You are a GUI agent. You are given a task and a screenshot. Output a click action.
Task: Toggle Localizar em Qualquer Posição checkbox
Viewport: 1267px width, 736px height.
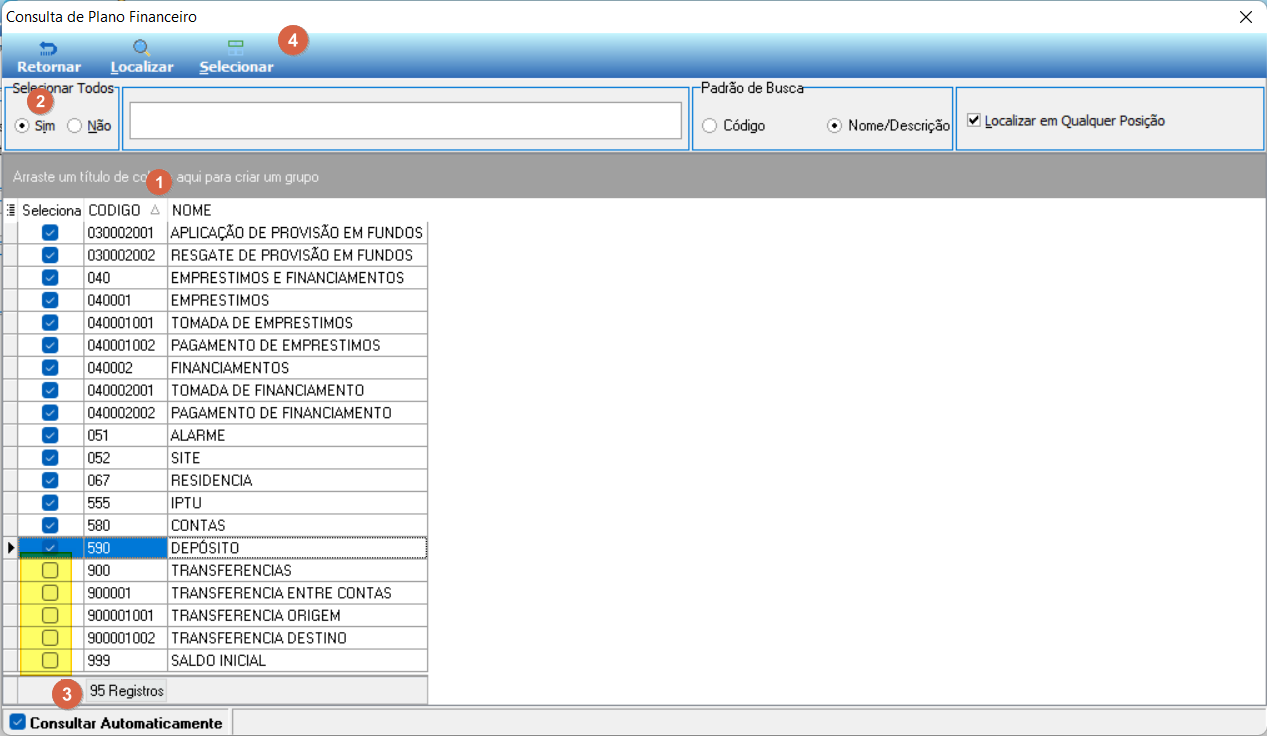click(x=974, y=120)
